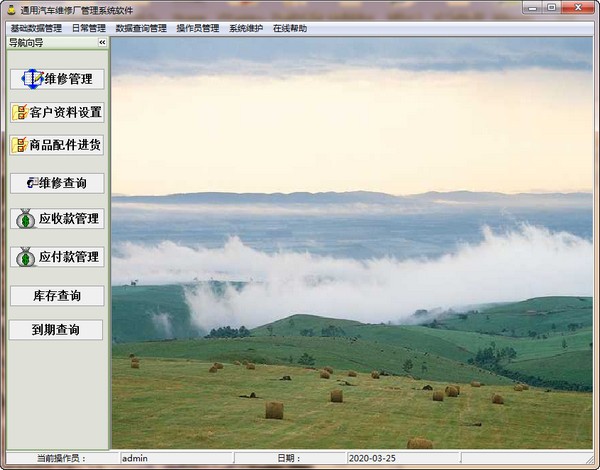The height and width of the screenshot is (470, 600).
Task: Click the application icon in title bar
Action: (11, 10)
